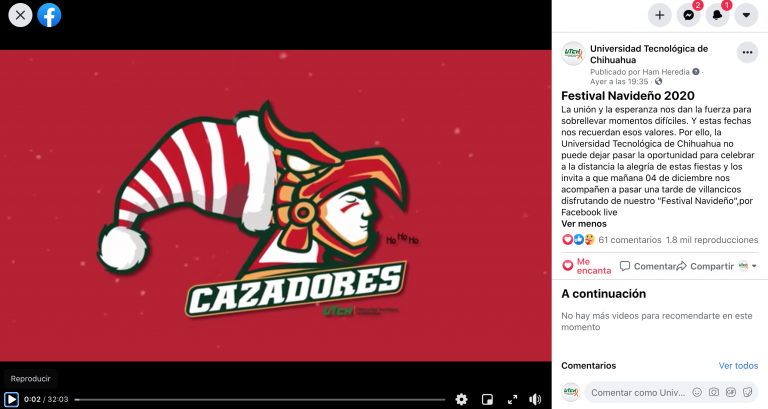Click the plus Create button

[x=659, y=15]
